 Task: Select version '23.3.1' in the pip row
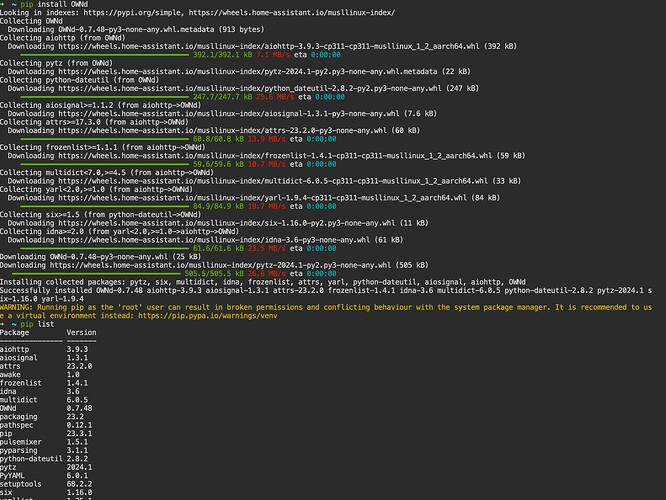79,434
